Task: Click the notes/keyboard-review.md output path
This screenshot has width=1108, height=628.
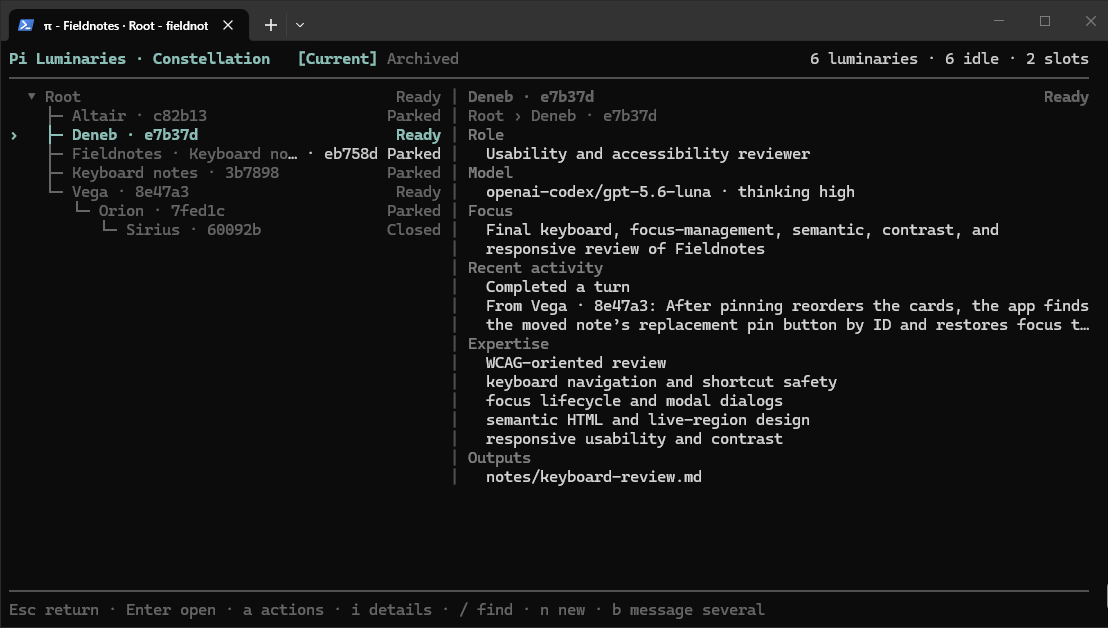Action: [594, 477]
